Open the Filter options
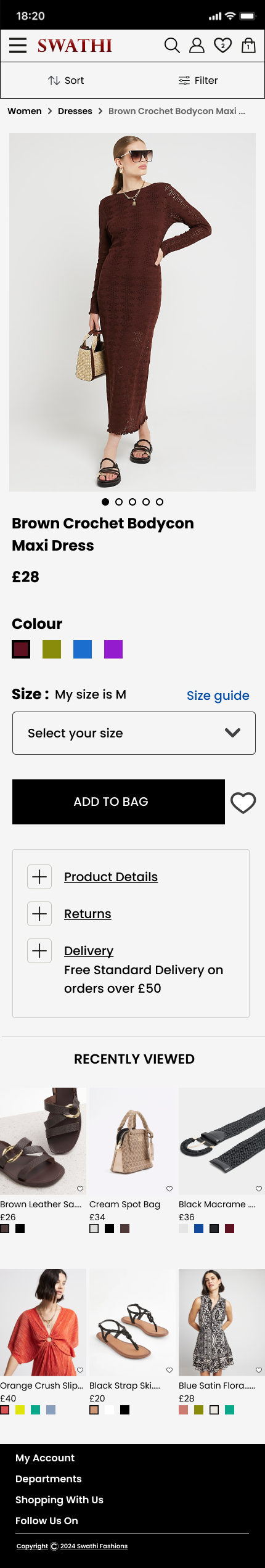265x1568 pixels. pos(198,80)
